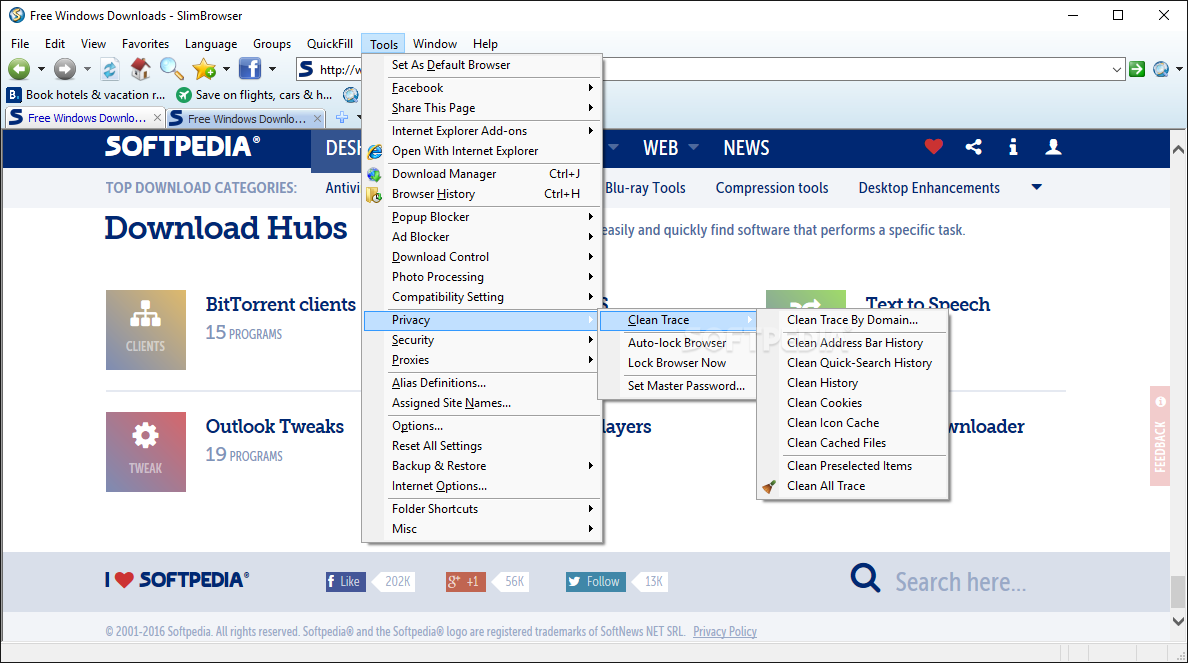Click the FEEDBACK side tab
1188x663 pixels.
tap(1159, 436)
